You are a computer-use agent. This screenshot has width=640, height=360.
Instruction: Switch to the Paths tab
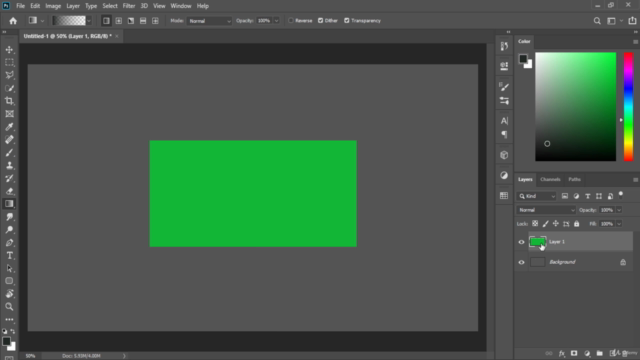[574, 180]
